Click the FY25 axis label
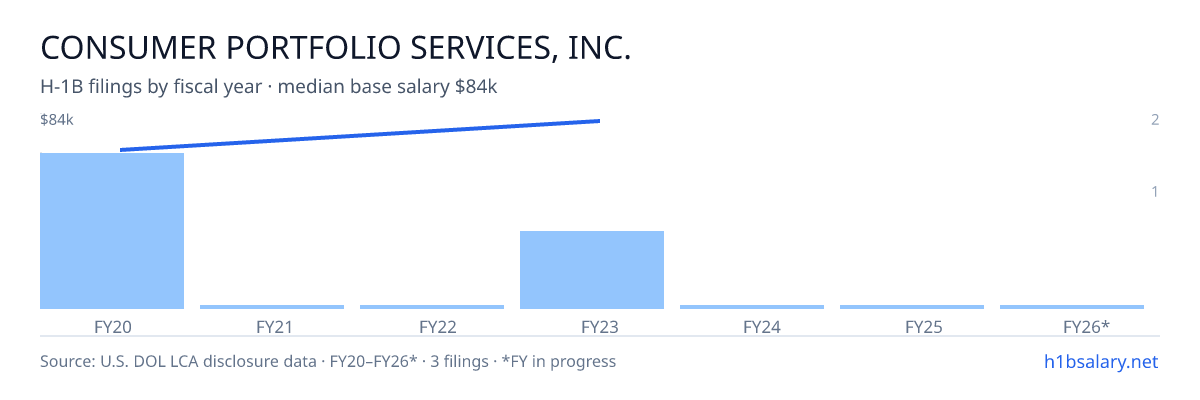1200x400 pixels. click(x=912, y=326)
